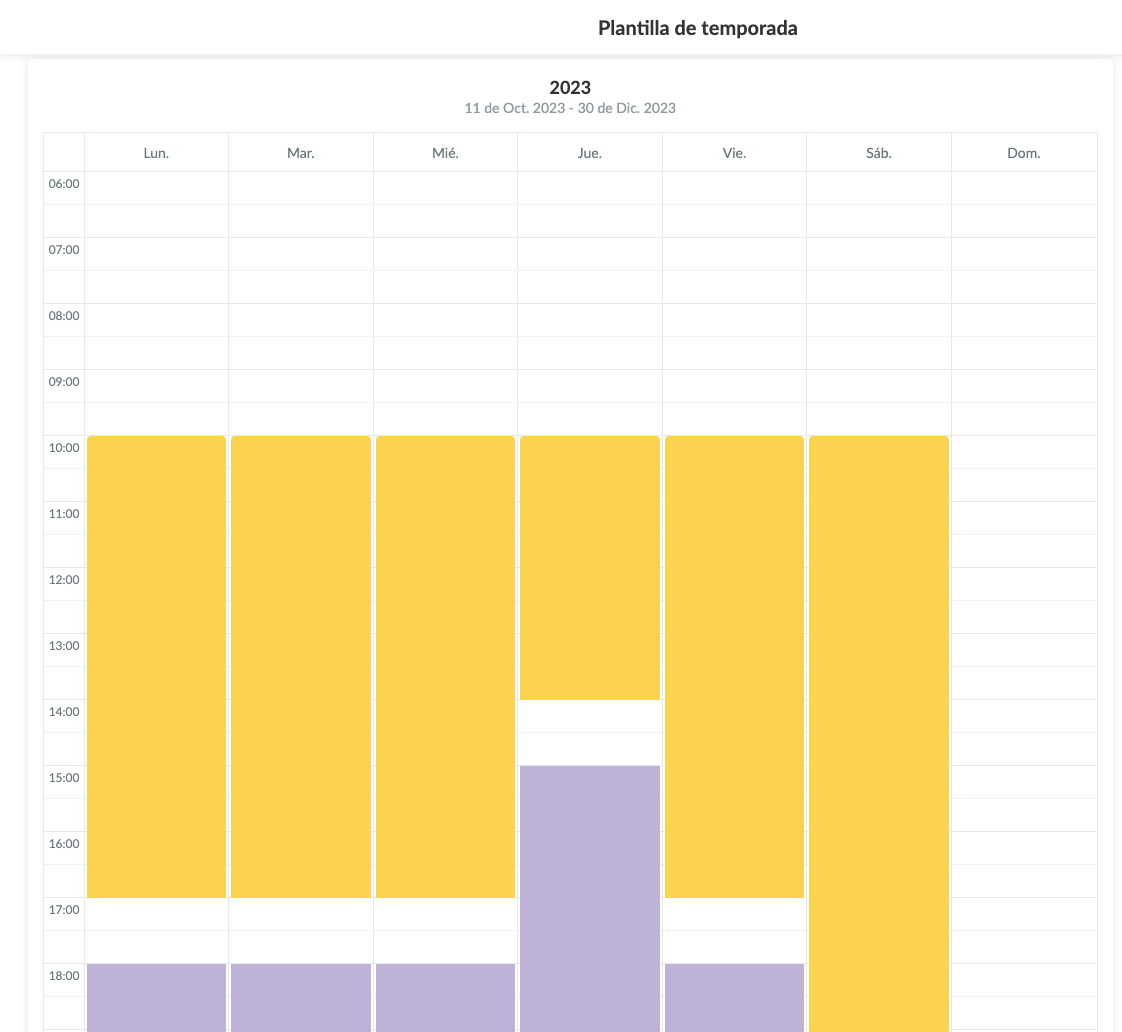The image size is (1122, 1032).
Task: Click the long yellow Saturday block
Action: pos(878,732)
